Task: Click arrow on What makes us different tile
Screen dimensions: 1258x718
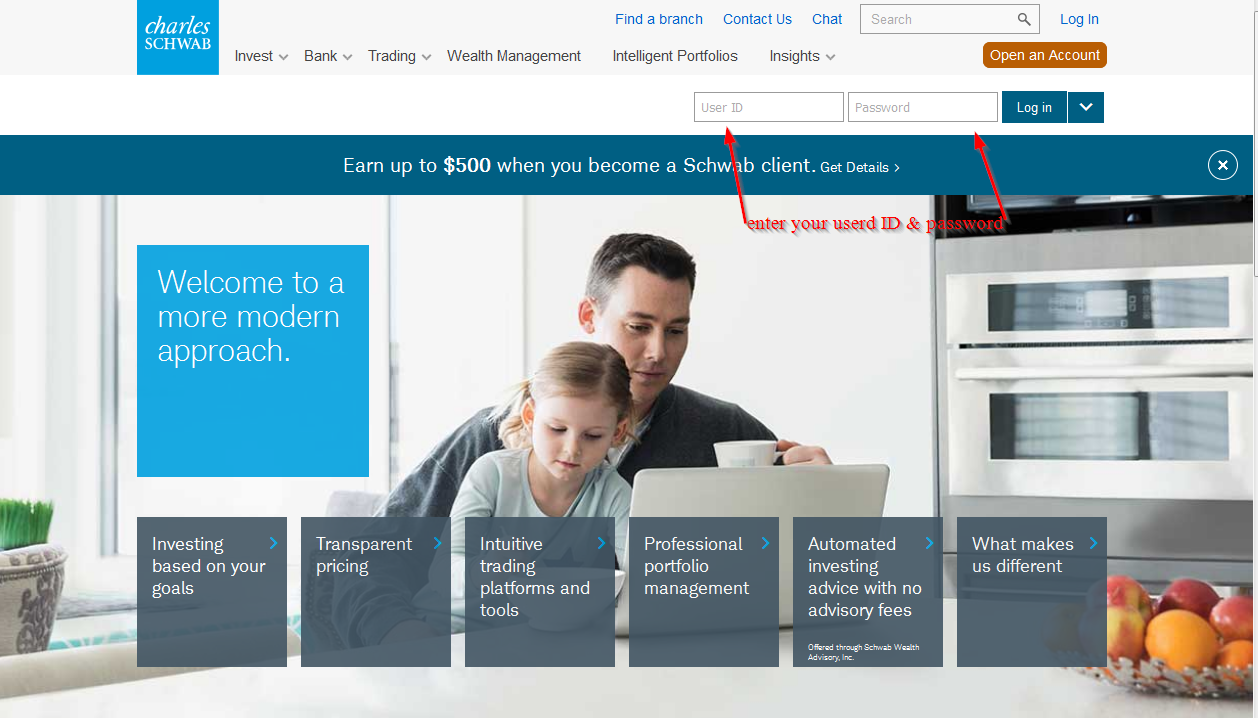Action: click(x=1093, y=543)
